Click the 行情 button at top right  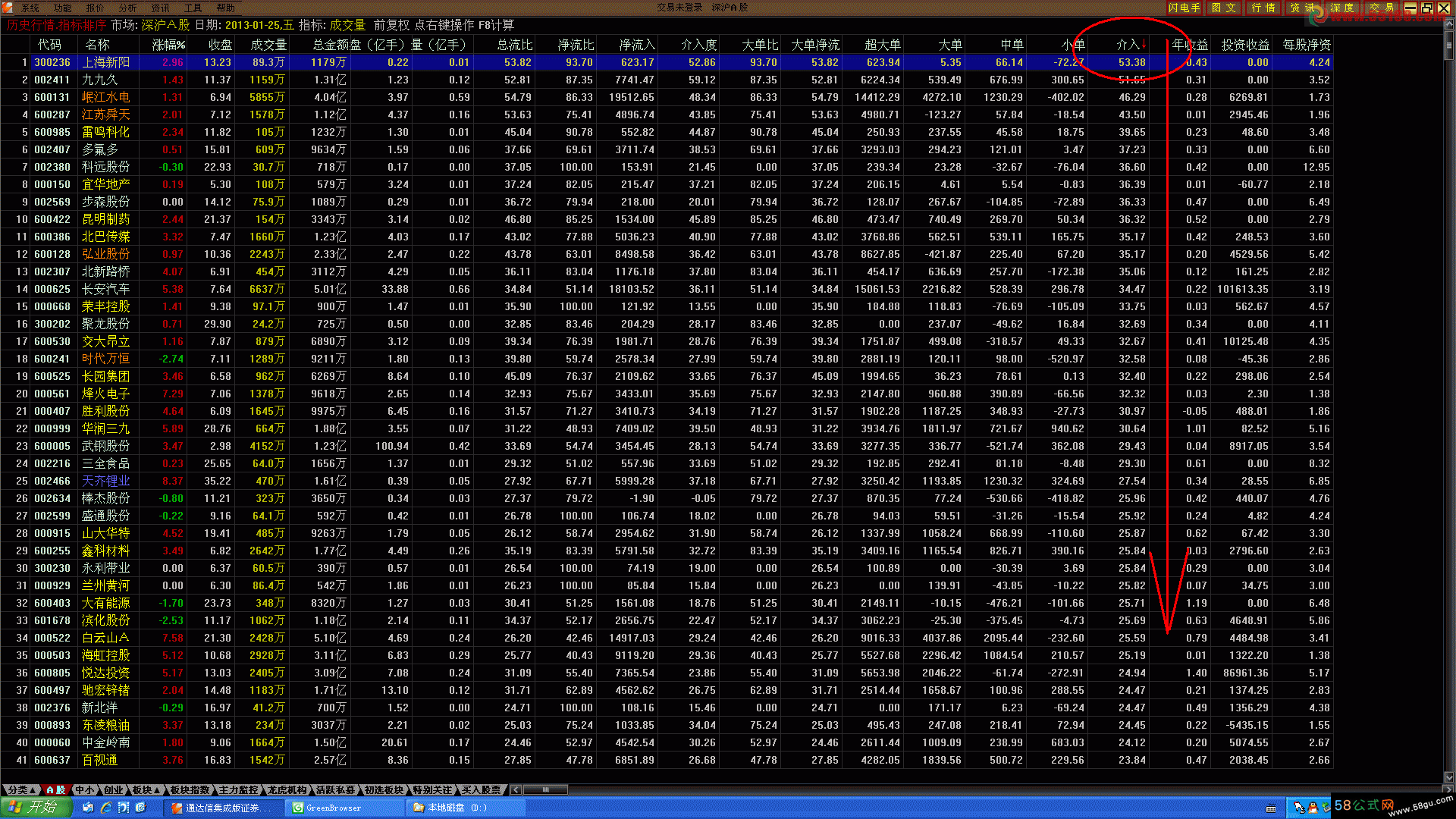[x=1263, y=8]
